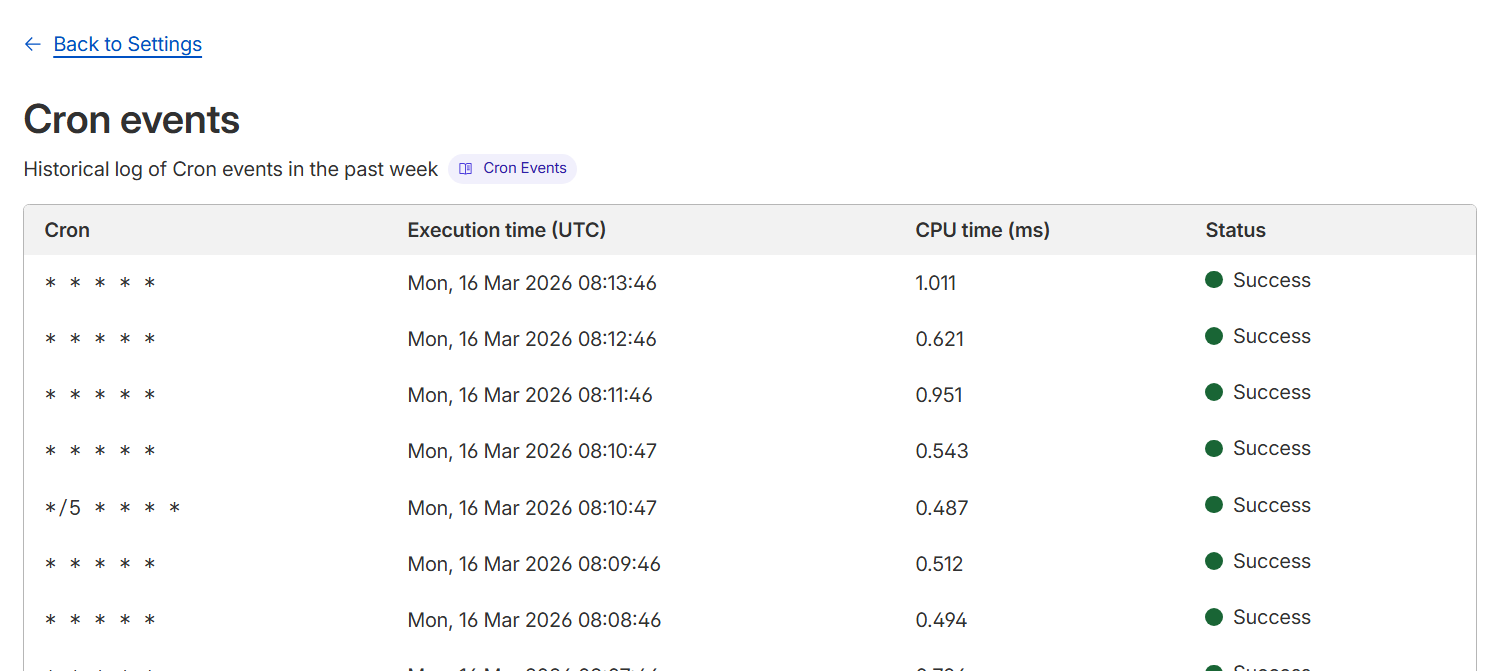
Task: Click the 0.487 CPU time value
Action: click(x=941, y=508)
